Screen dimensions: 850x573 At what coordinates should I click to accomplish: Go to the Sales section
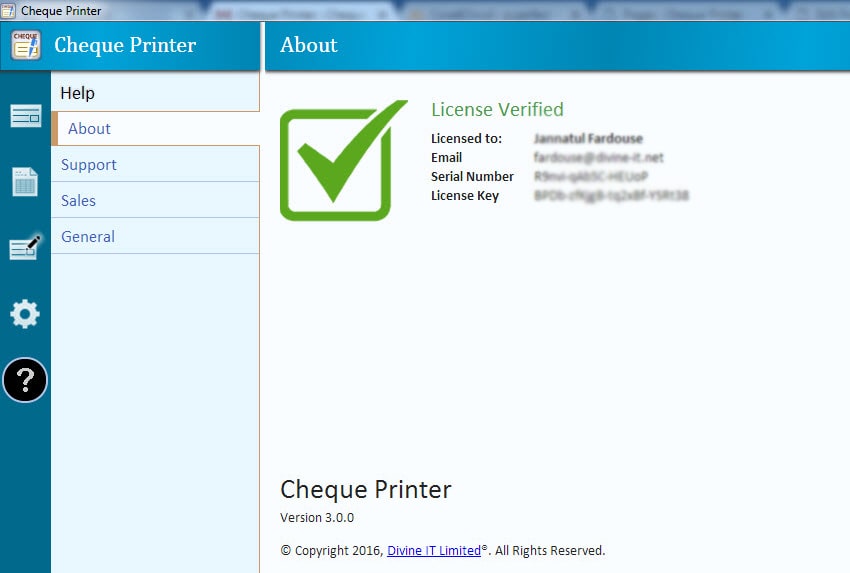click(79, 201)
